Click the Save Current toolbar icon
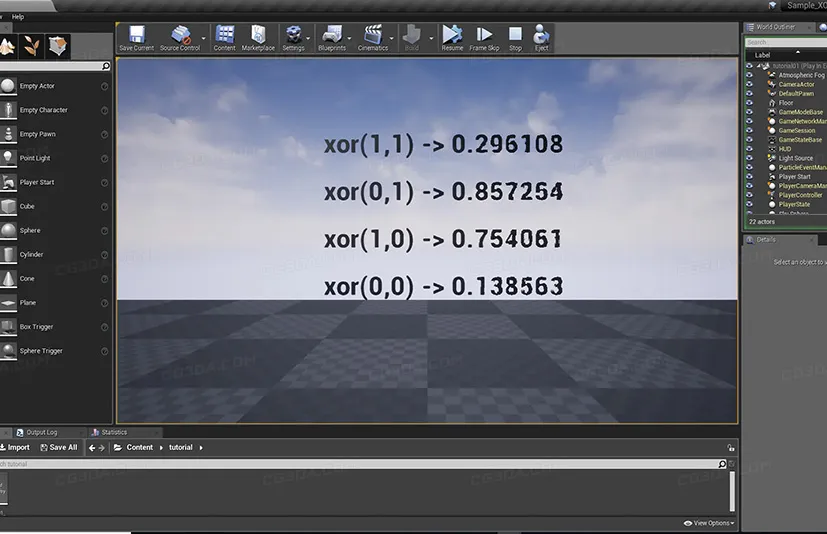The width and height of the screenshot is (827, 534). pyautogui.click(x=137, y=38)
